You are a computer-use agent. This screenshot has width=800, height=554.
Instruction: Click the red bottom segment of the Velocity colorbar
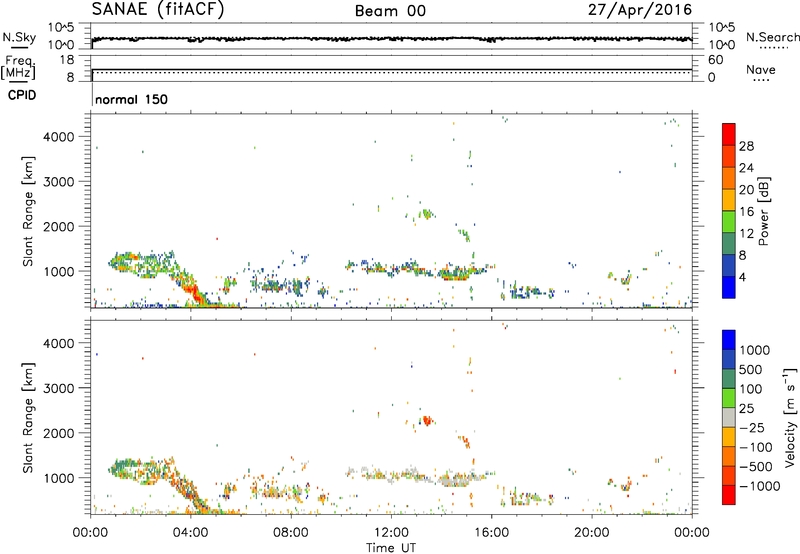pyautogui.click(x=729, y=495)
